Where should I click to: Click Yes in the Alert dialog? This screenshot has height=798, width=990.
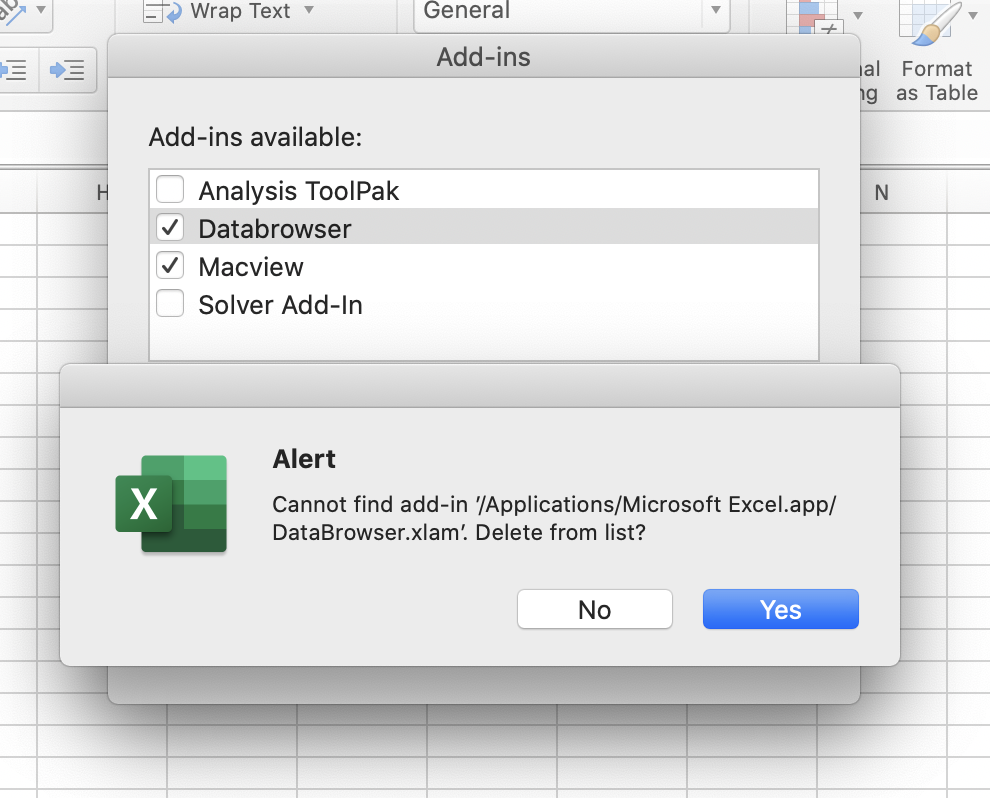780,609
